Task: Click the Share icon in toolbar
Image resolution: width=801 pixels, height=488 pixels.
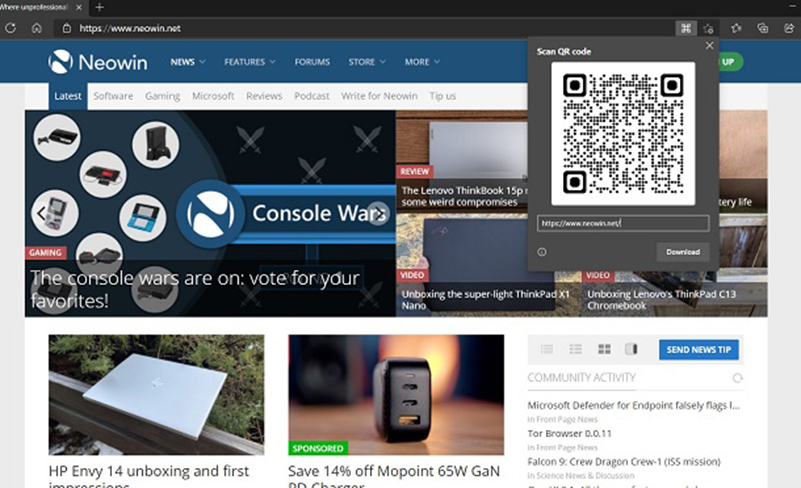Action: [789, 29]
